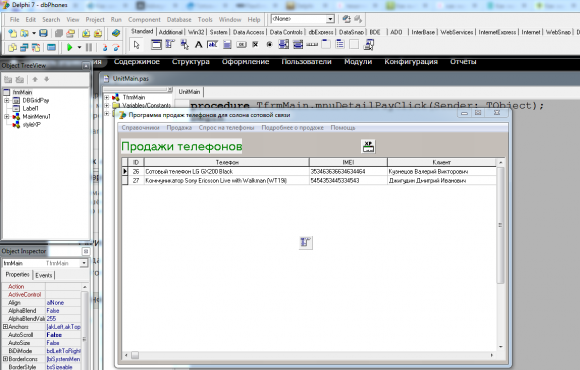Viewport: 580px width, 370px height.
Task: Expand the DBGridPay tree node
Action: pyautogui.click(x=6, y=100)
